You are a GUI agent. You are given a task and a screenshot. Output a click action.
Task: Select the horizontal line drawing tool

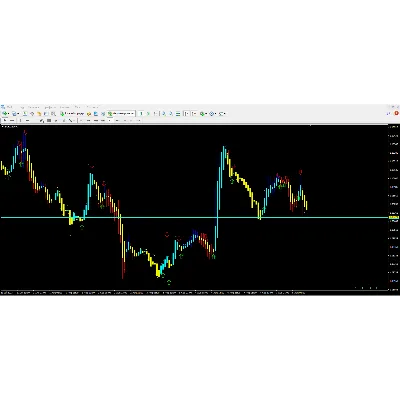[x=27, y=120]
